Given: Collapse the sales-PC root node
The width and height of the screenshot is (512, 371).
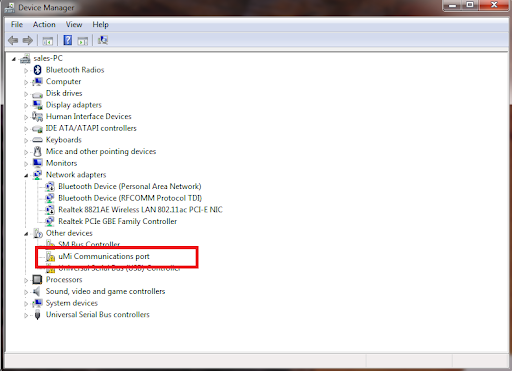Looking at the screenshot, I should click(14, 59).
